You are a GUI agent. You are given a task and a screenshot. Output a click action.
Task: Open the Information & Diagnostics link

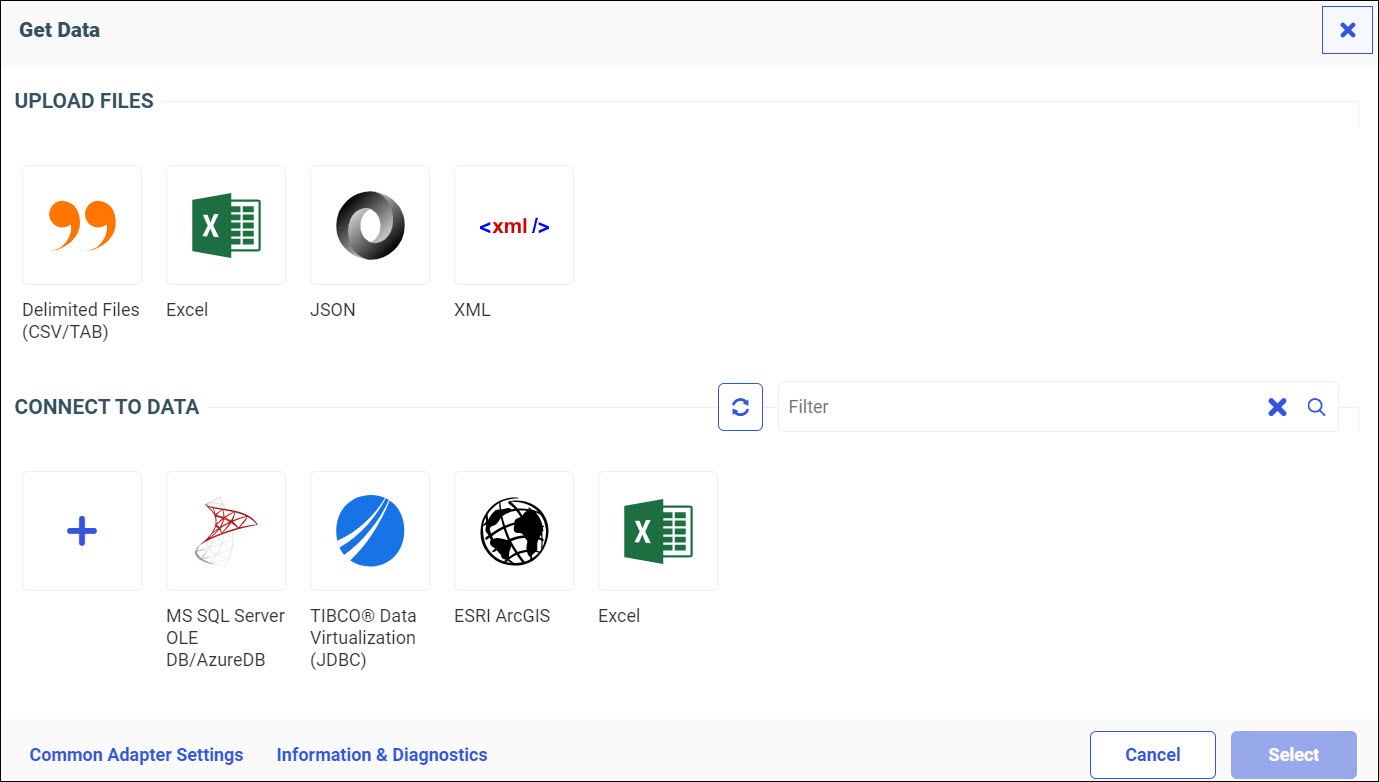382,755
